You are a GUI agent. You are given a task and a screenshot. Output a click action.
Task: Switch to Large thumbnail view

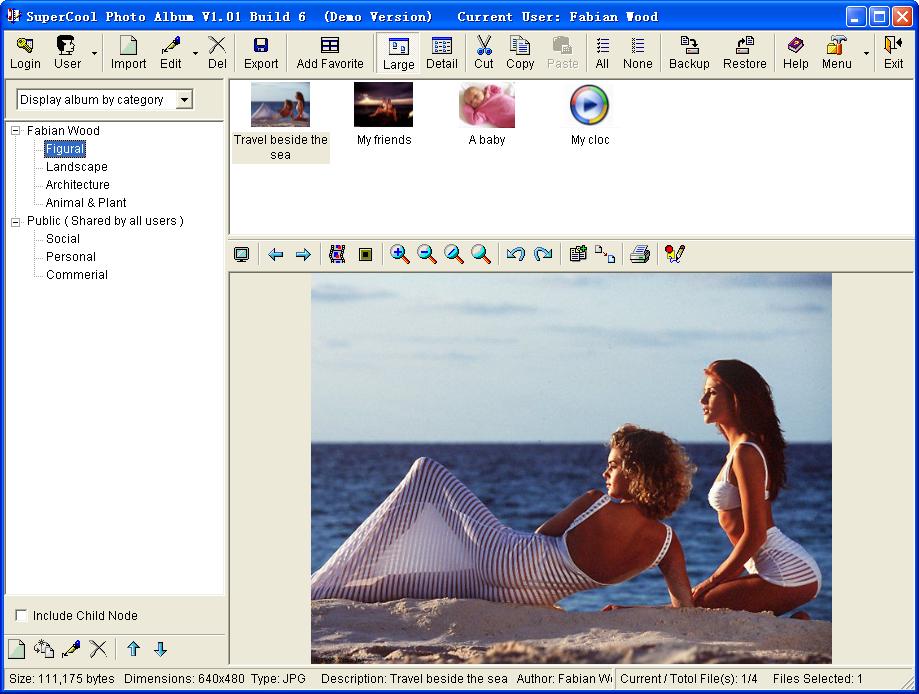click(x=398, y=53)
